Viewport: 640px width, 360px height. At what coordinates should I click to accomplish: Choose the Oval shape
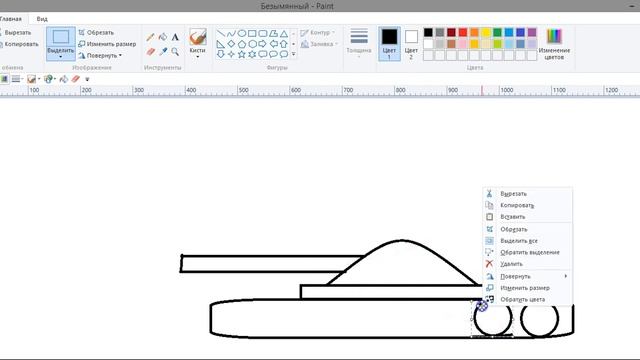tap(242, 33)
